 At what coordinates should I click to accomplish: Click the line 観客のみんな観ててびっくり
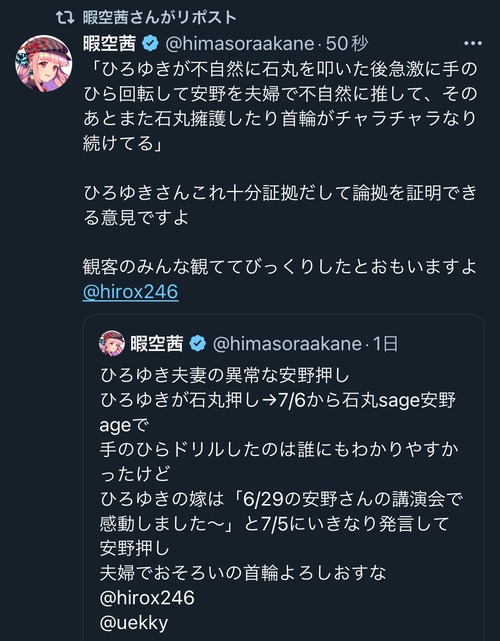pyautogui.click(x=280, y=267)
